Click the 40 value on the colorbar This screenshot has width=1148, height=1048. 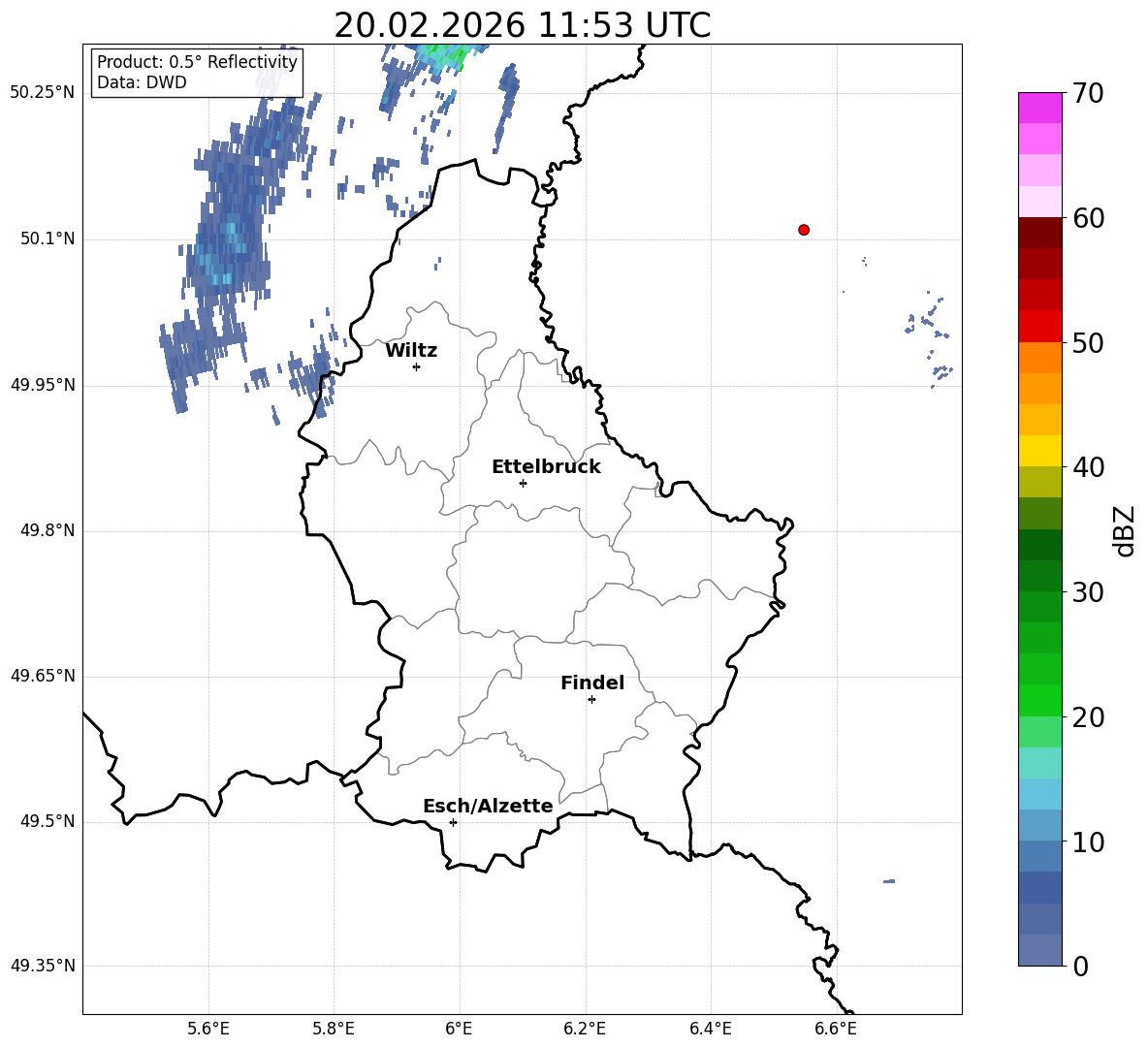1088,467
